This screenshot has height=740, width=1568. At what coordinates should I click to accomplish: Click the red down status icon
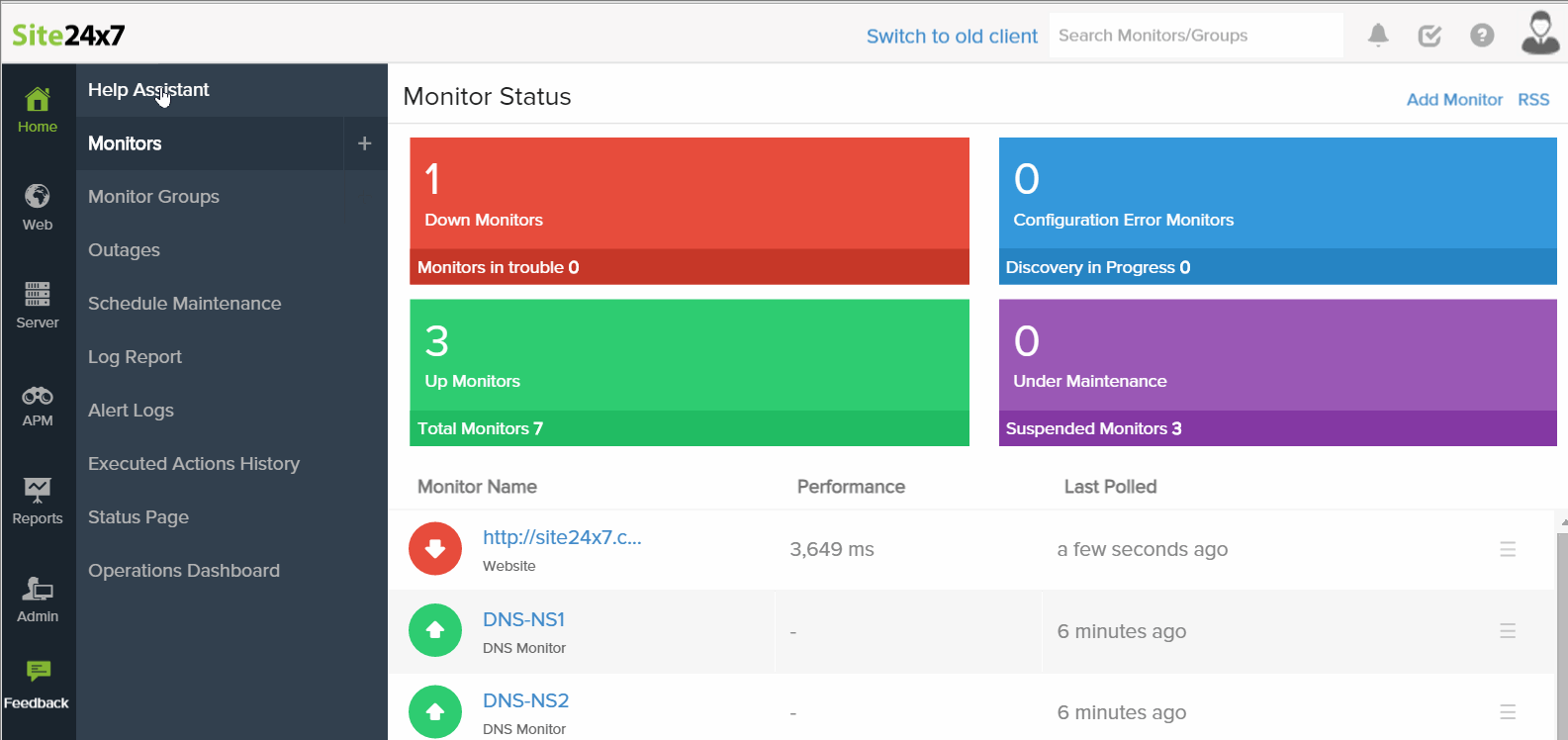[435, 549]
